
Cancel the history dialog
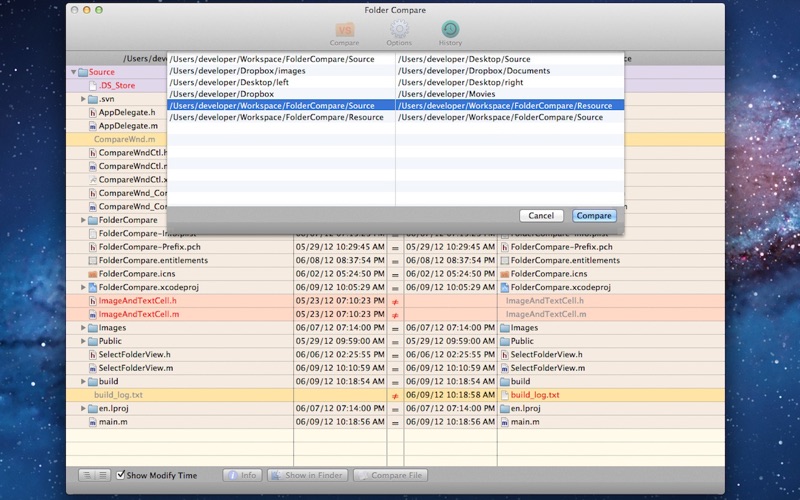(541, 216)
